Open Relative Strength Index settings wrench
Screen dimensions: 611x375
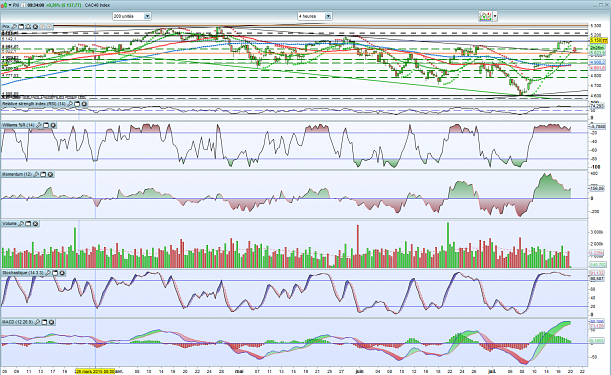point(70,104)
